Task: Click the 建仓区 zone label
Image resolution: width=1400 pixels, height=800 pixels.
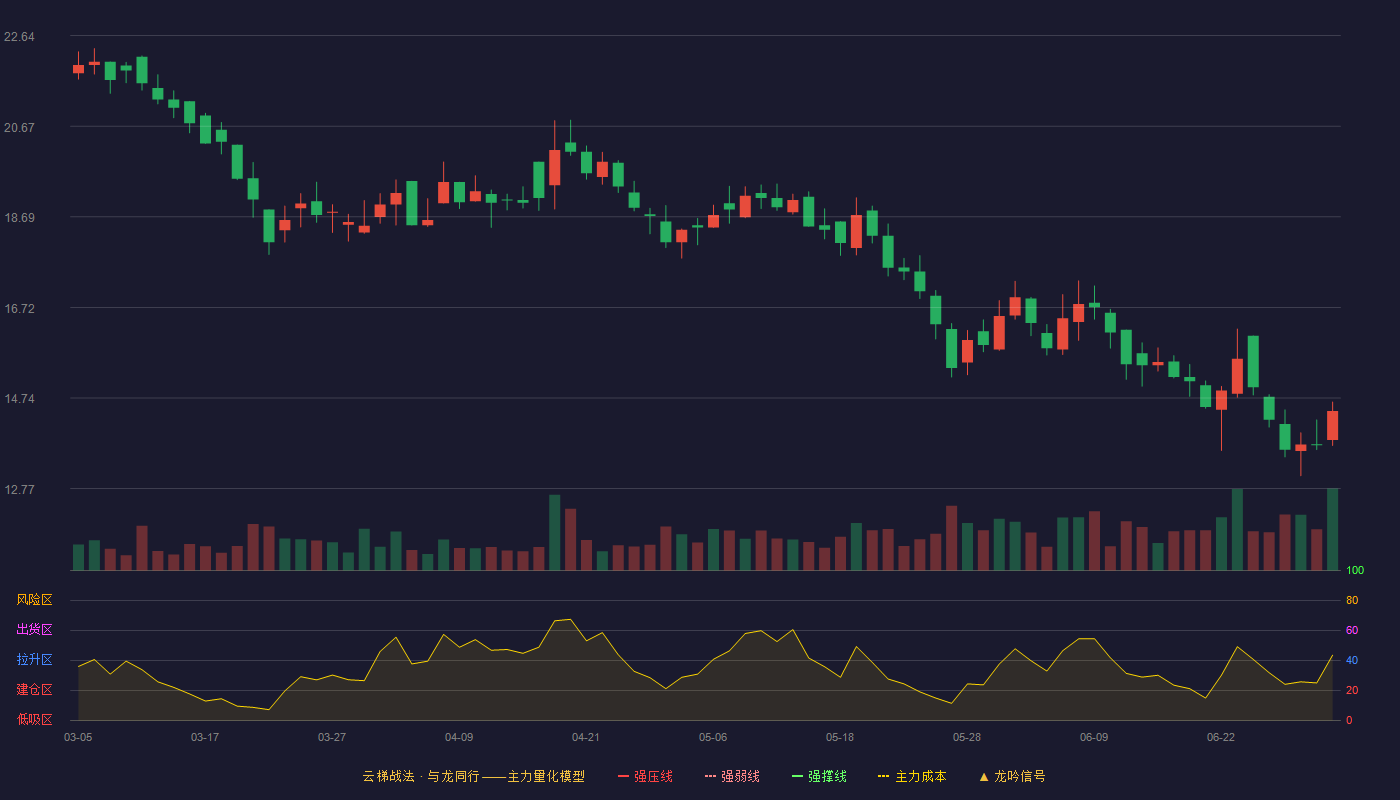Action: point(34,690)
